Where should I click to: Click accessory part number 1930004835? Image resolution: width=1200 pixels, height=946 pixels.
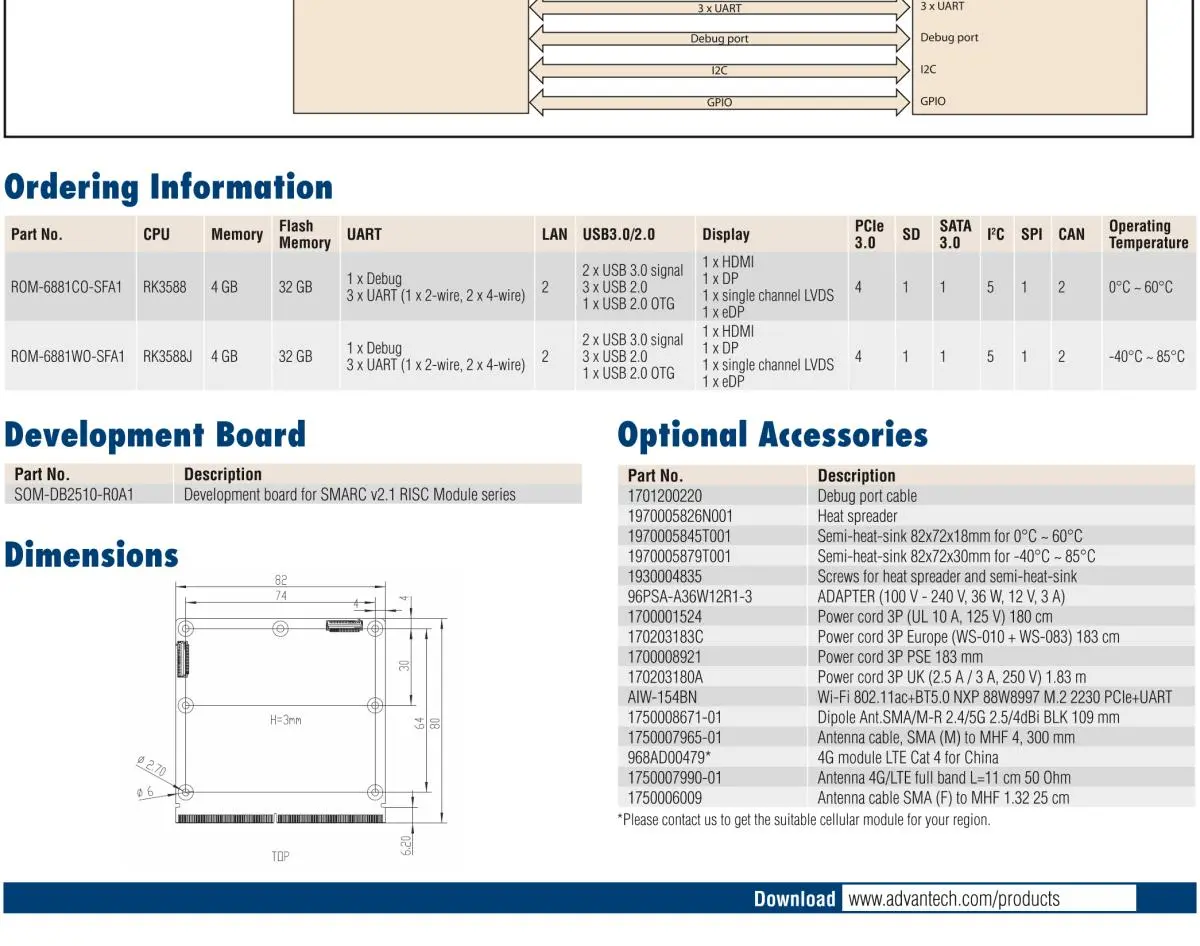click(665, 576)
